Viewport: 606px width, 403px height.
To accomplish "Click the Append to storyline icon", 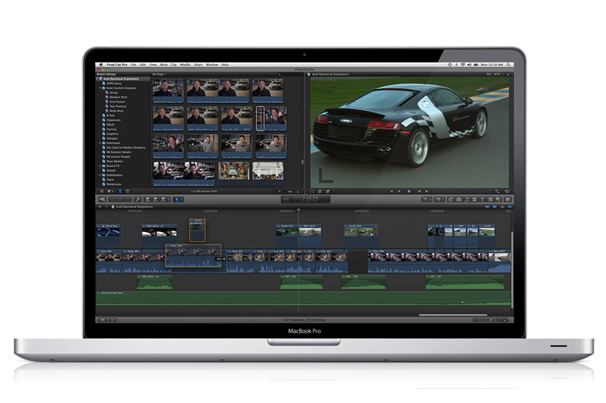I will [x=163, y=199].
